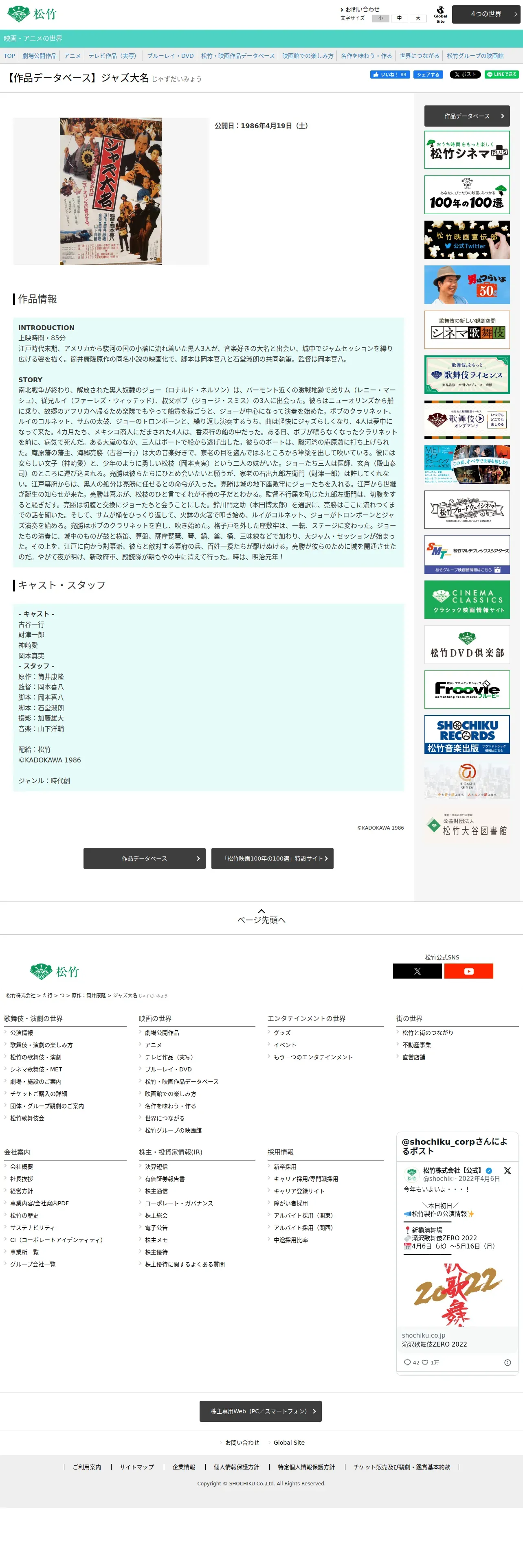
Task: Open footer 個人情報保護方針 link
Action: pos(236,1467)
